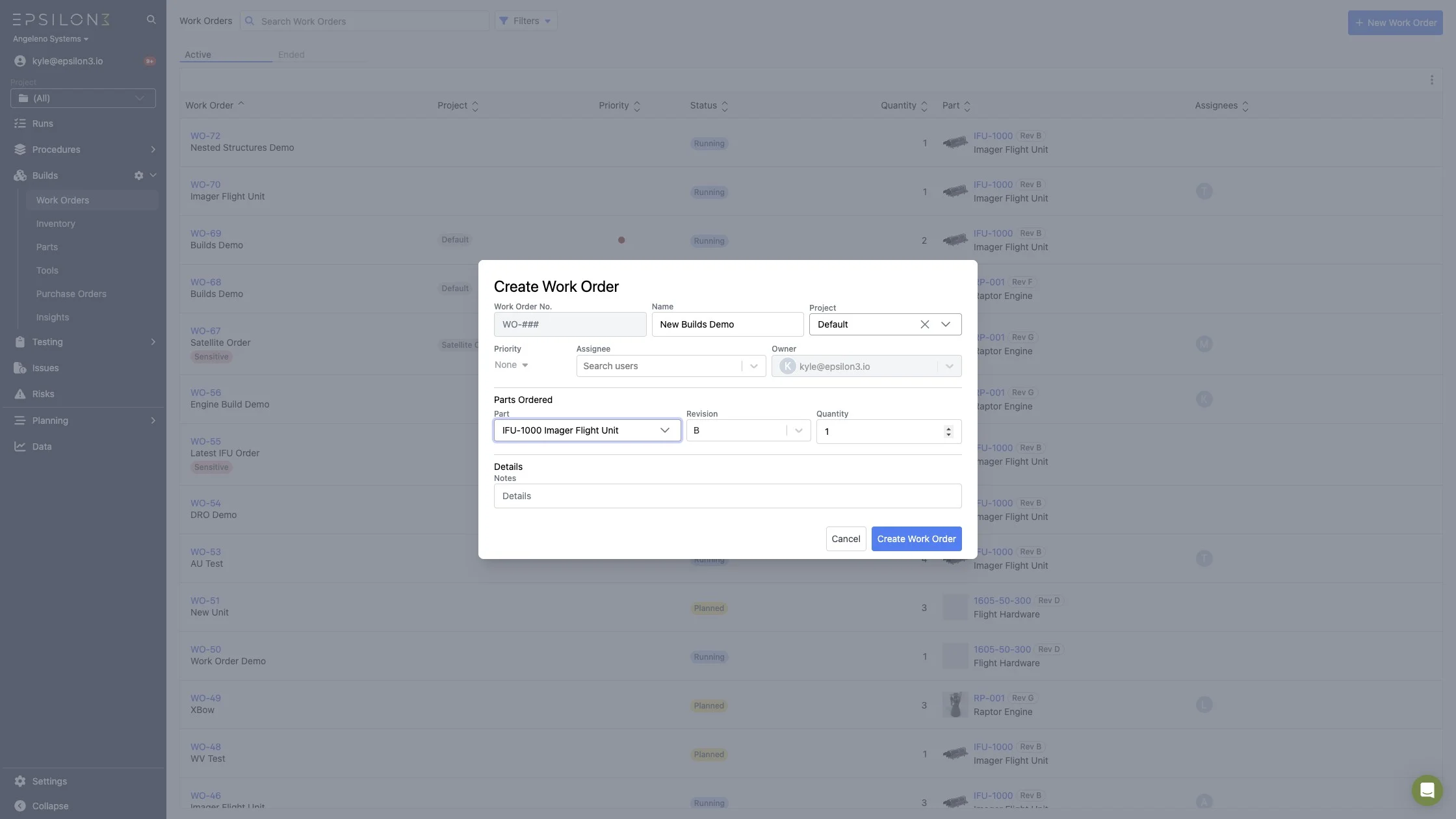This screenshot has width=1456, height=819.
Task: Expand the Procedures sidebar section
Action: (153, 149)
